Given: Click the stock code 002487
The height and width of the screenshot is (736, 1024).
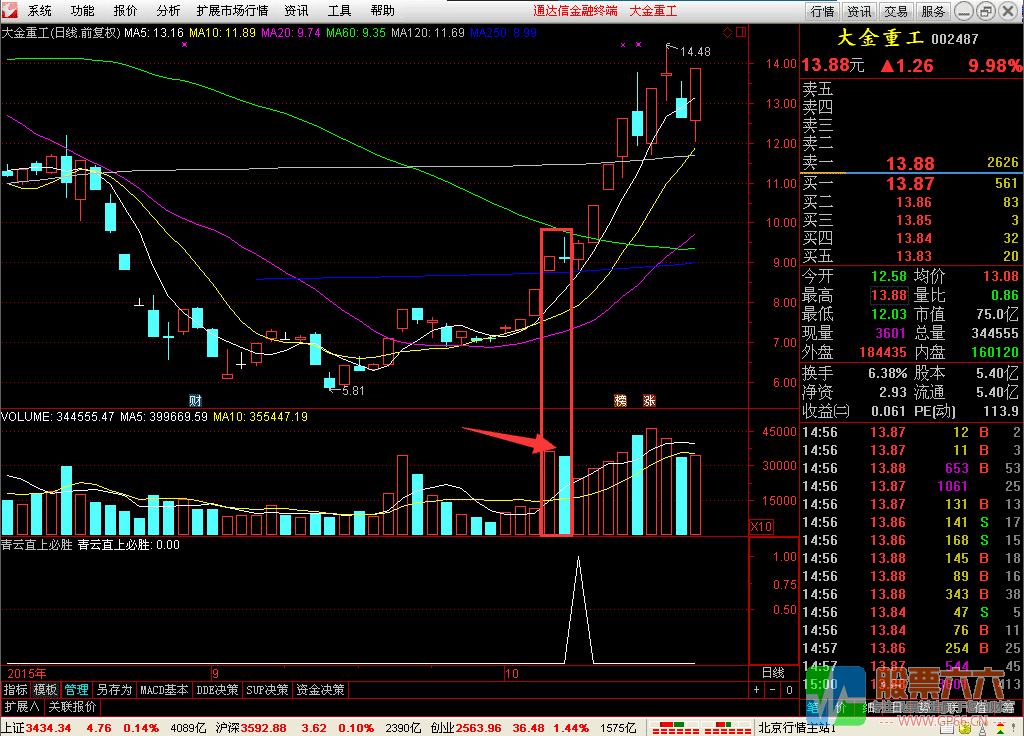Looking at the screenshot, I should [955, 39].
